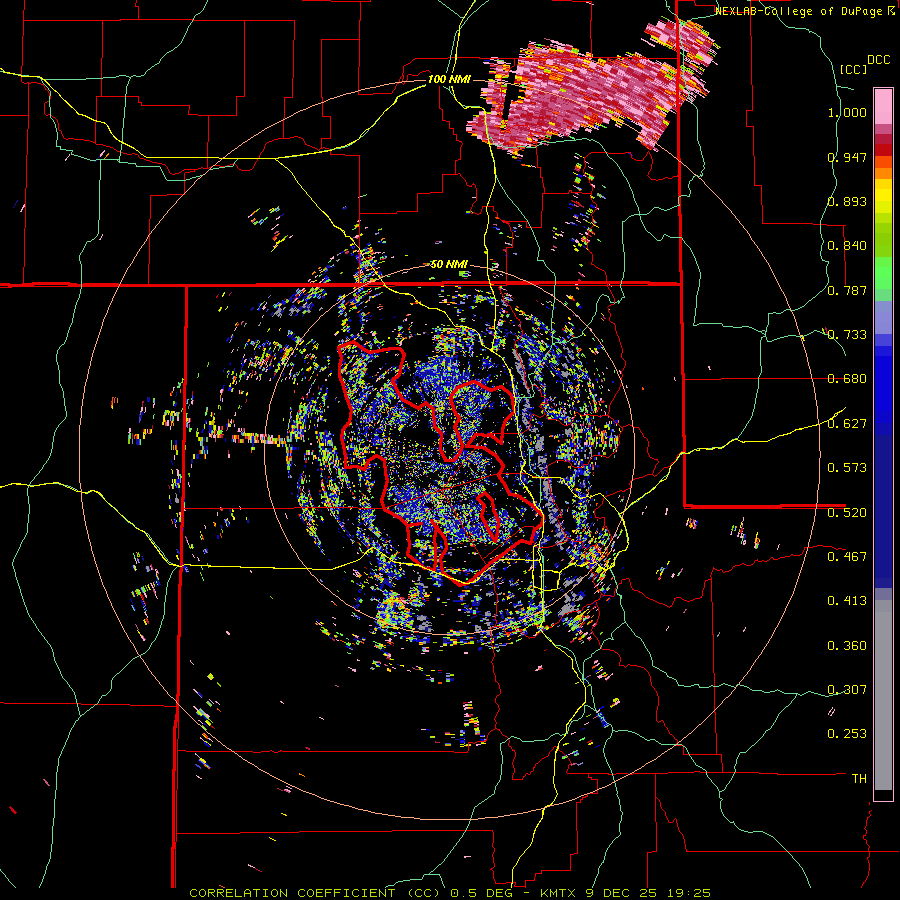Select the 0.787 scale value
Image resolution: width=900 pixels, height=900 pixels.
(x=847, y=290)
